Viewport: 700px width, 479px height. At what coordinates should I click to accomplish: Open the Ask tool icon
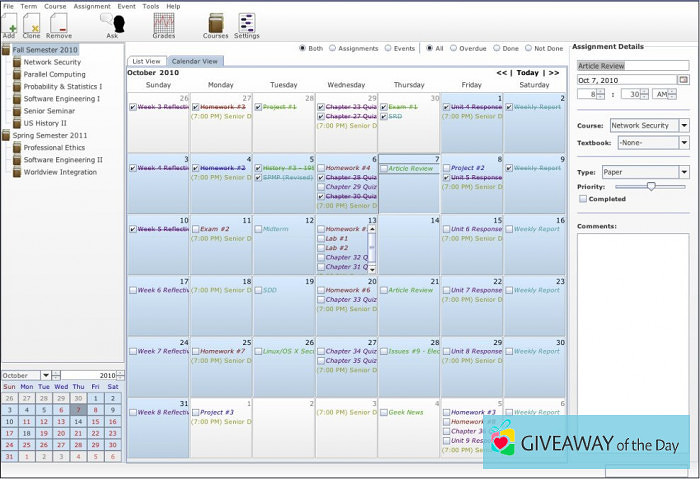(x=112, y=24)
